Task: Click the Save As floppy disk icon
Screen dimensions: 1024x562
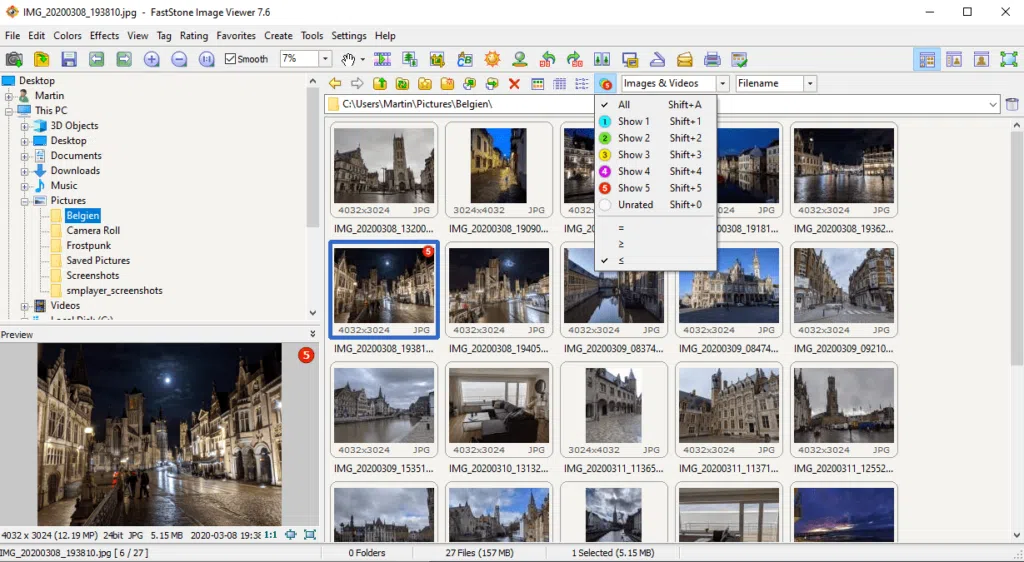Action: (69, 59)
